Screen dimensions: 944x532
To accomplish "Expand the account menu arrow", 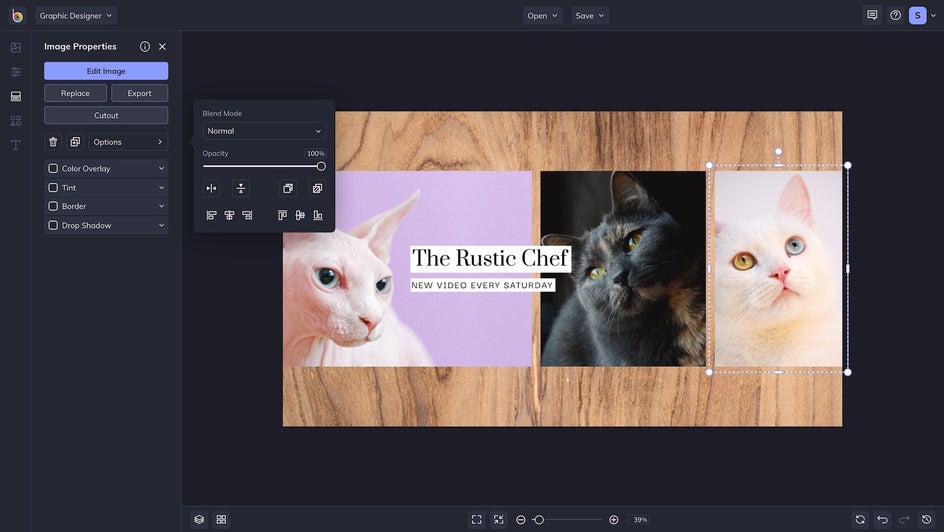I will click(x=933, y=16).
